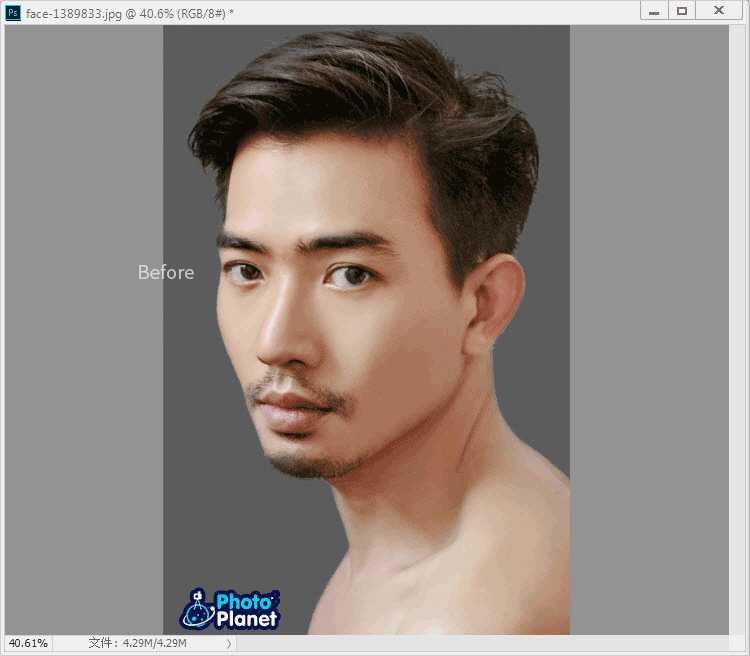Click the 40.61% zoom level field
Image resolution: width=750 pixels, height=656 pixels.
[x=28, y=643]
